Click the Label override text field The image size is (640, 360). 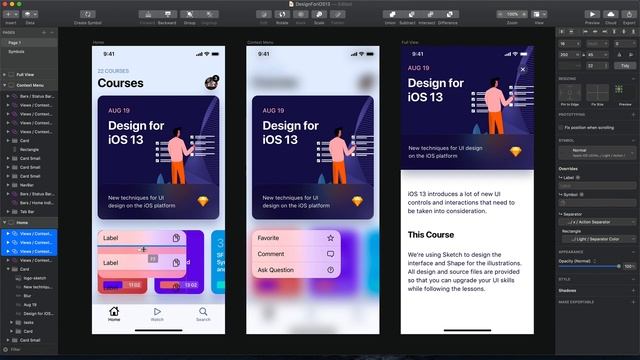pos(597,186)
